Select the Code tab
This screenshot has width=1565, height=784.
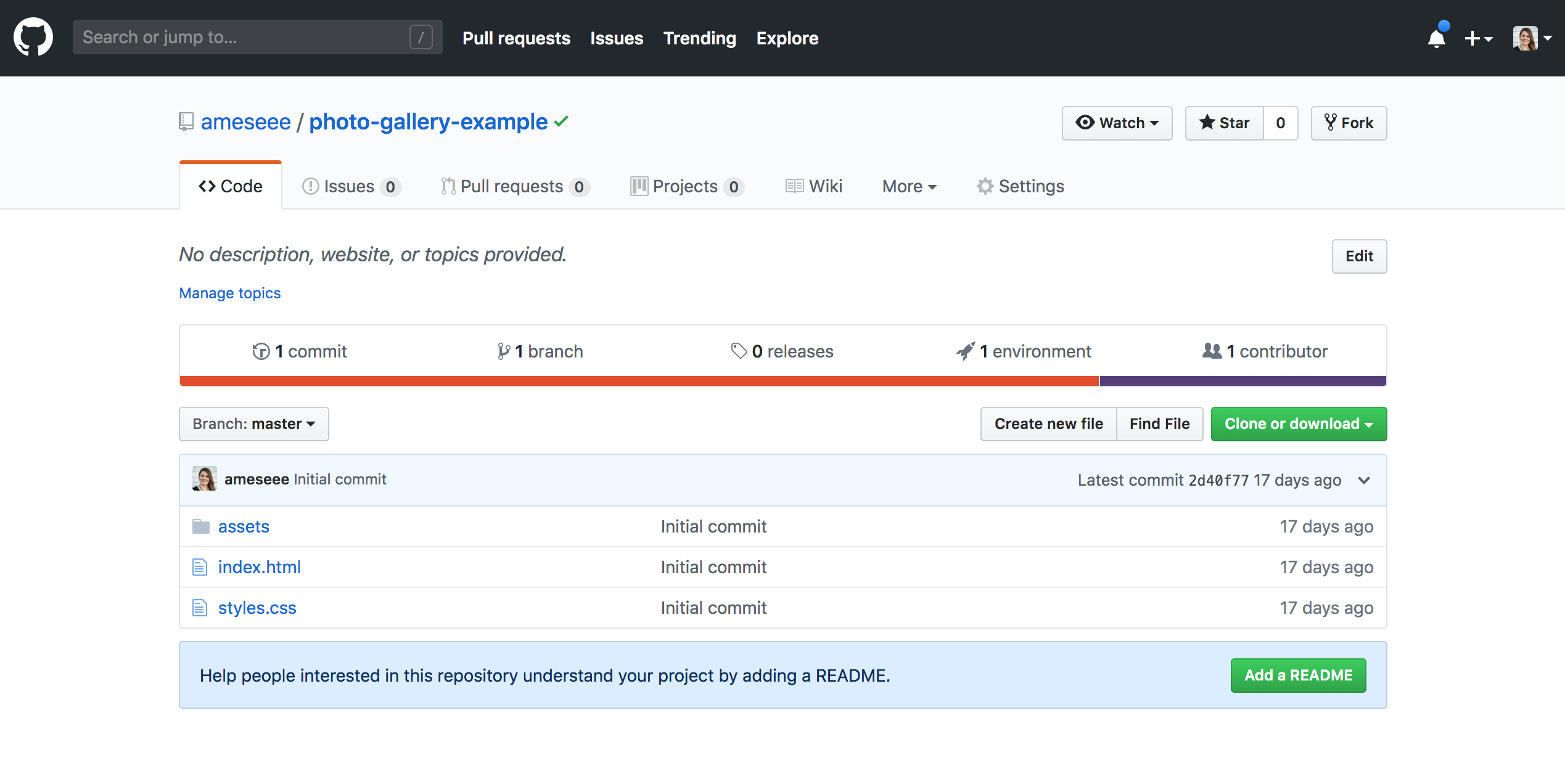click(230, 186)
